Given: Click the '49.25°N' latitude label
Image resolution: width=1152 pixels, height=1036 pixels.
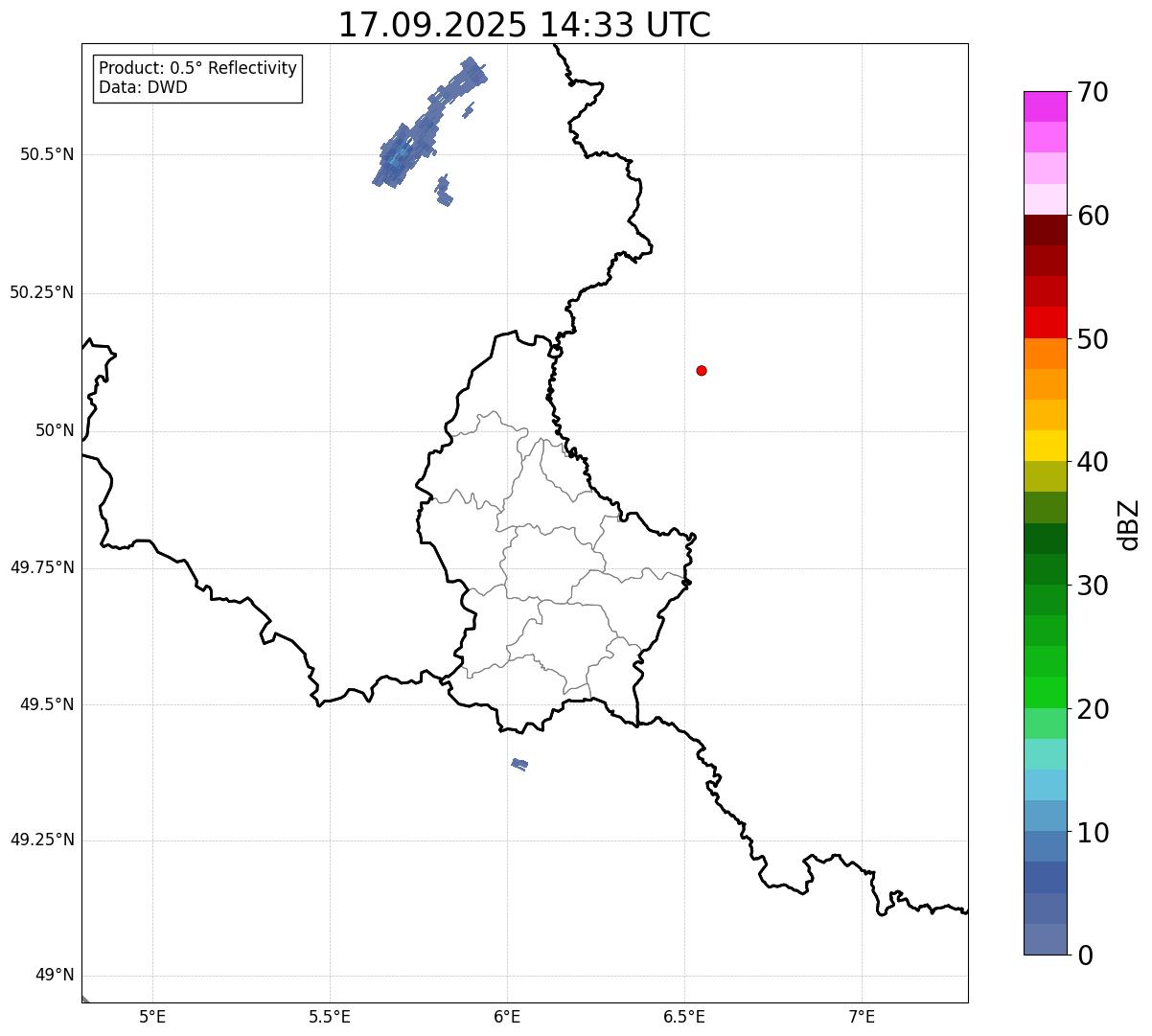Looking at the screenshot, I should 42,840.
